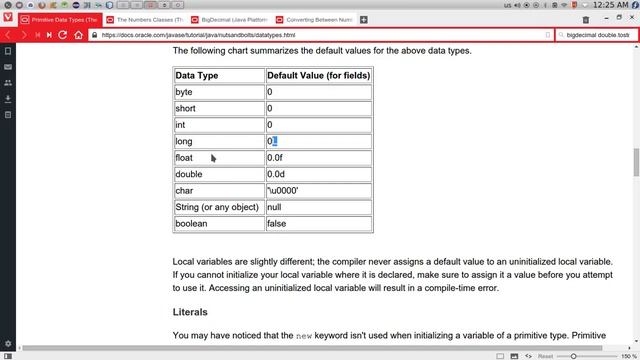This screenshot has height=360, width=640.
Task: Click the 'null' default value cell
Action: click(319, 207)
